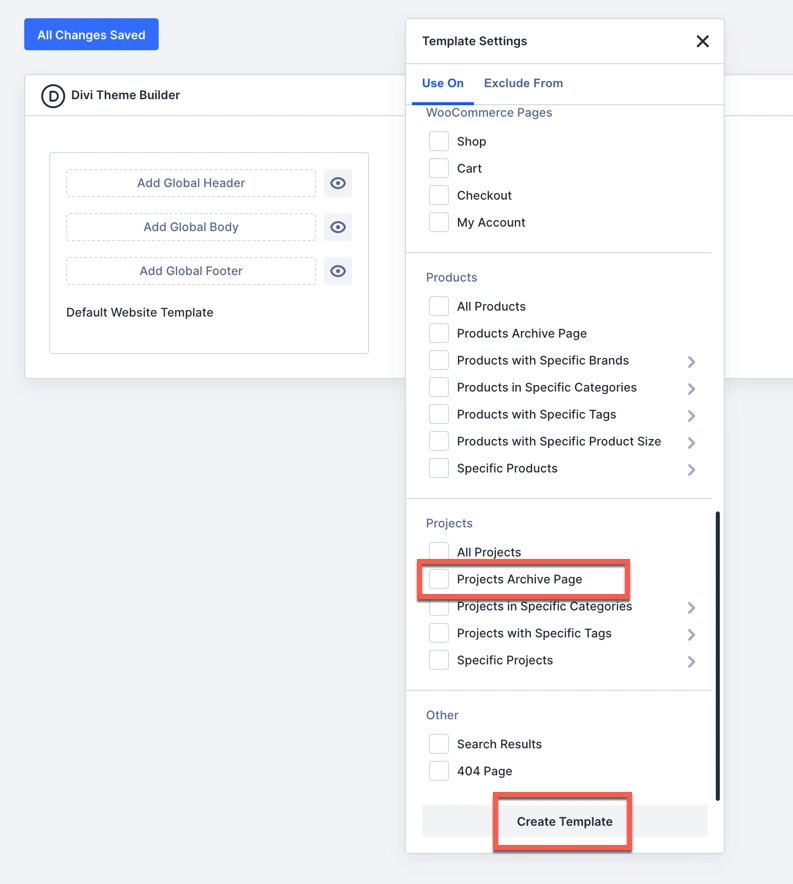The width and height of the screenshot is (793, 884).
Task: Enable the Specific Projects checkbox
Action: [x=438, y=660]
